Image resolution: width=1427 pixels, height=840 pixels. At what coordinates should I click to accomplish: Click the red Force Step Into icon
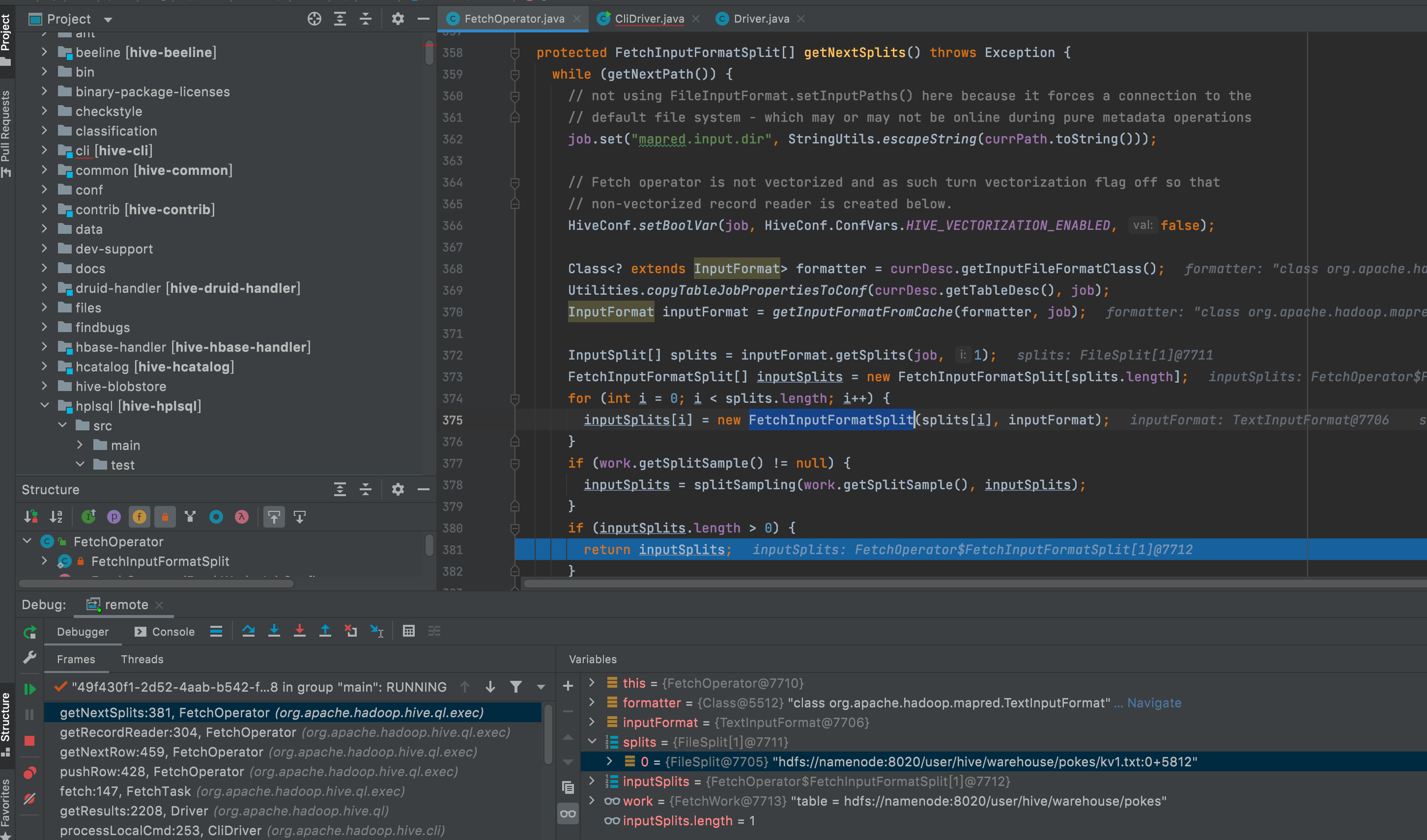tap(300, 631)
